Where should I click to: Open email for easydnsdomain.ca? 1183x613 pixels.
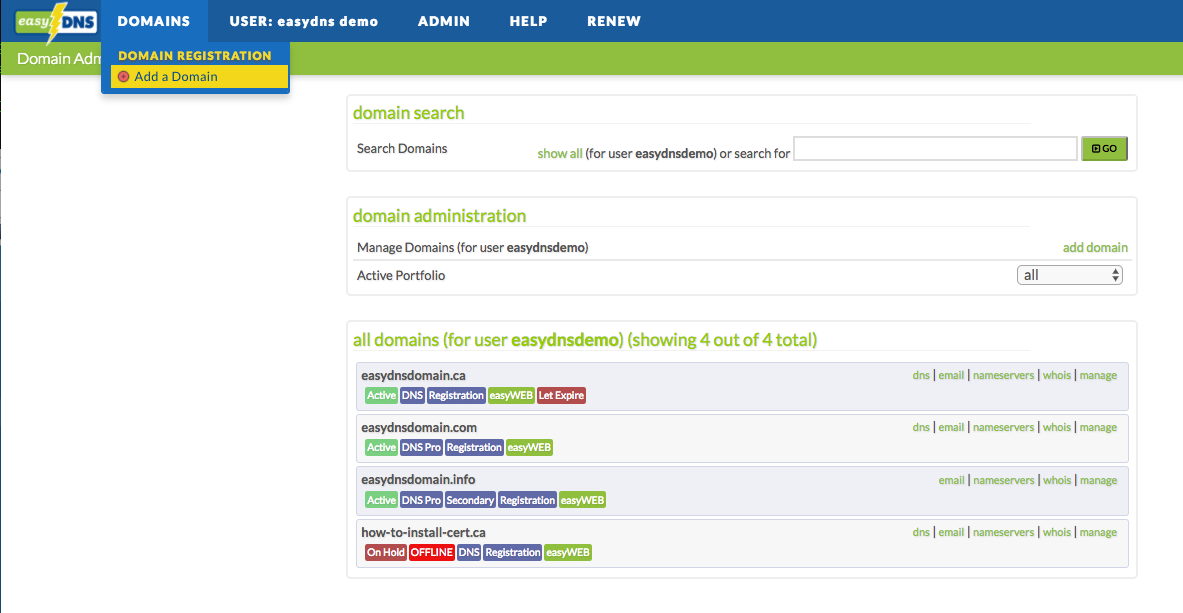coord(951,375)
